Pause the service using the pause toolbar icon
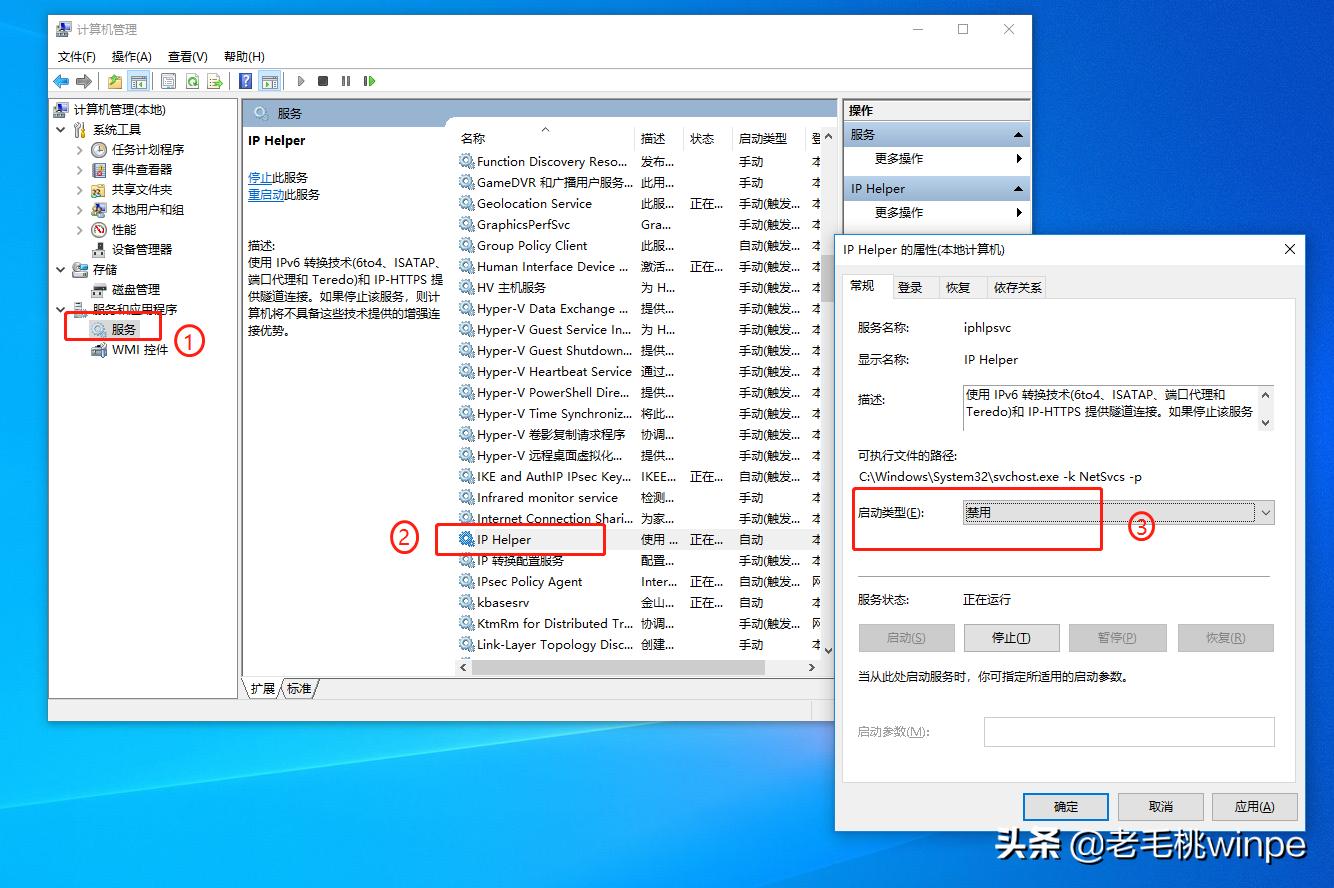Image resolution: width=1334 pixels, height=888 pixels. [345, 81]
